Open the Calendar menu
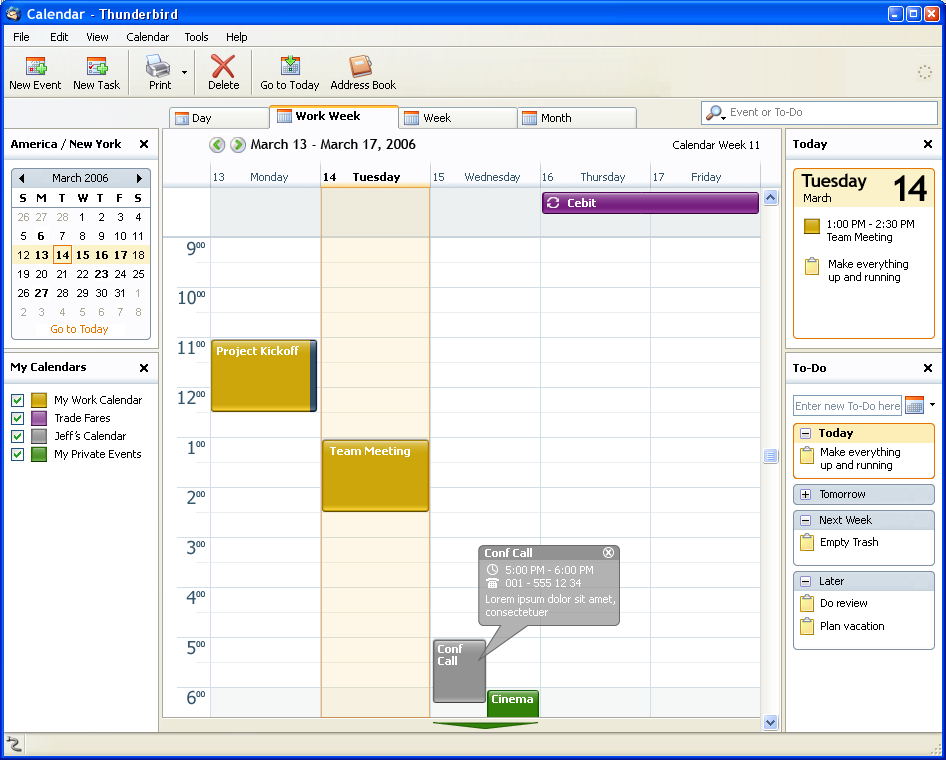Screen dimensions: 946x760 coord(147,37)
